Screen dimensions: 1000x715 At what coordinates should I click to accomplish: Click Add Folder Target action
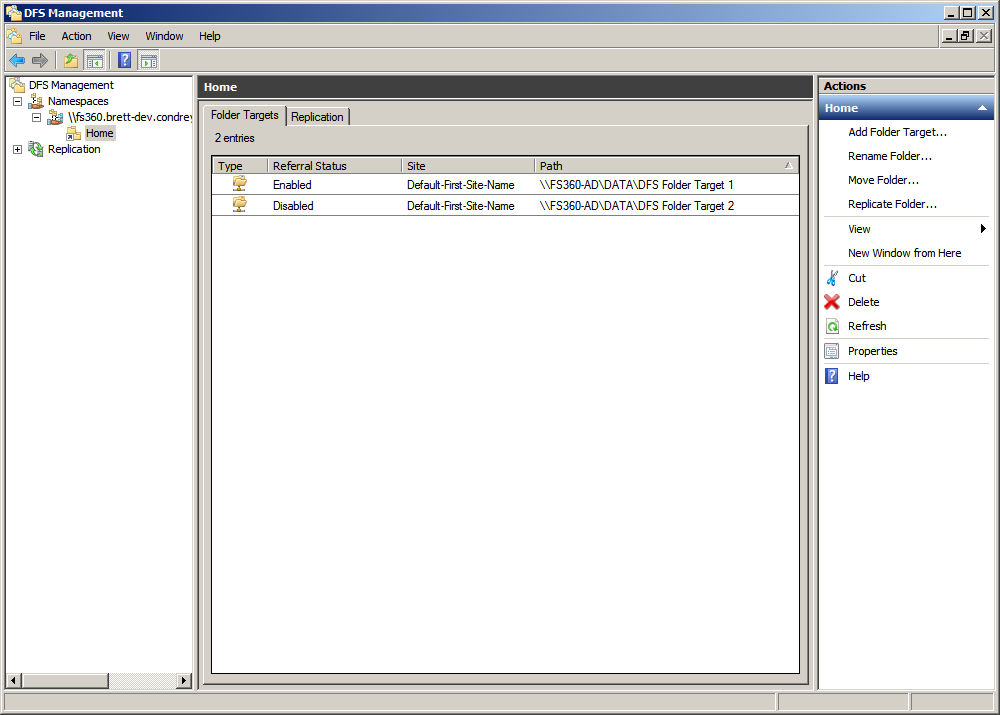click(897, 132)
